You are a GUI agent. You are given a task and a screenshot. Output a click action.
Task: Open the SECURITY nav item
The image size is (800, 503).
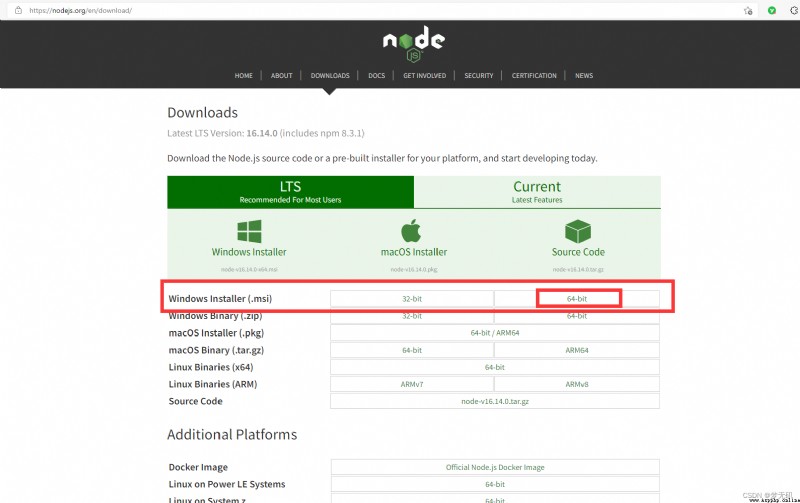tap(479, 76)
